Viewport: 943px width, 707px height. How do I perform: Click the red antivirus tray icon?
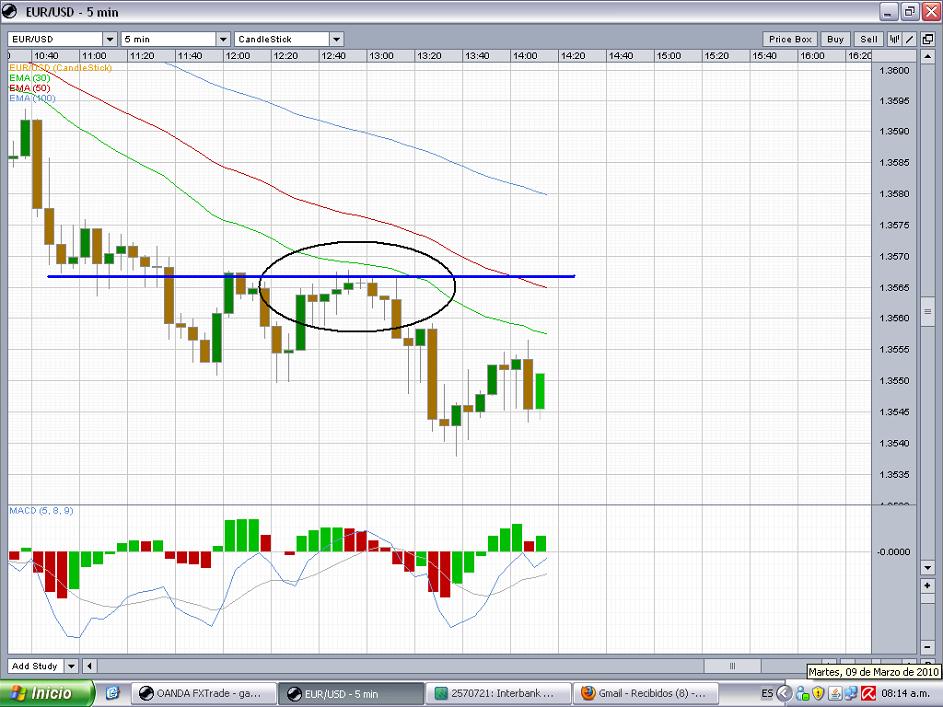coord(870,692)
